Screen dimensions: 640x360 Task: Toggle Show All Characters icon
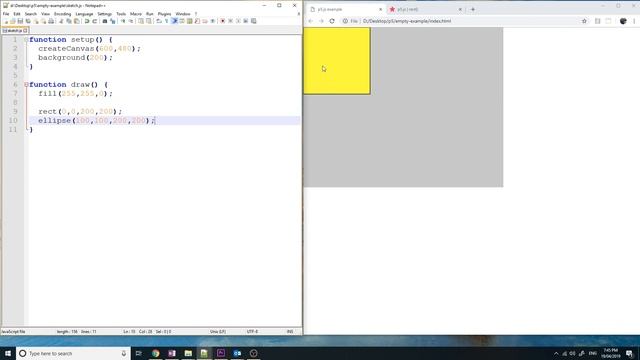click(167, 21)
